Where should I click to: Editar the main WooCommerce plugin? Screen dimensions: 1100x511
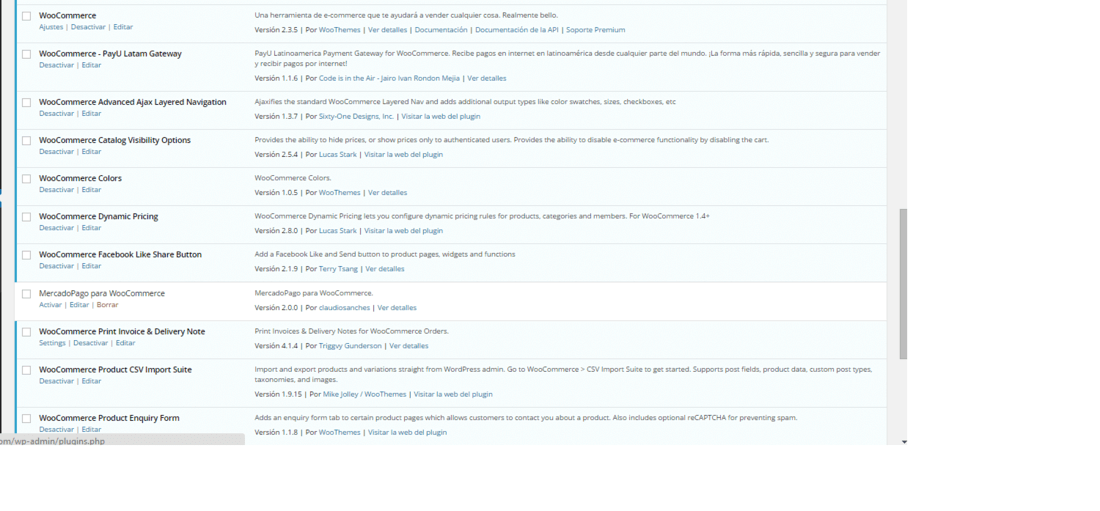pyautogui.click(x=123, y=27)
